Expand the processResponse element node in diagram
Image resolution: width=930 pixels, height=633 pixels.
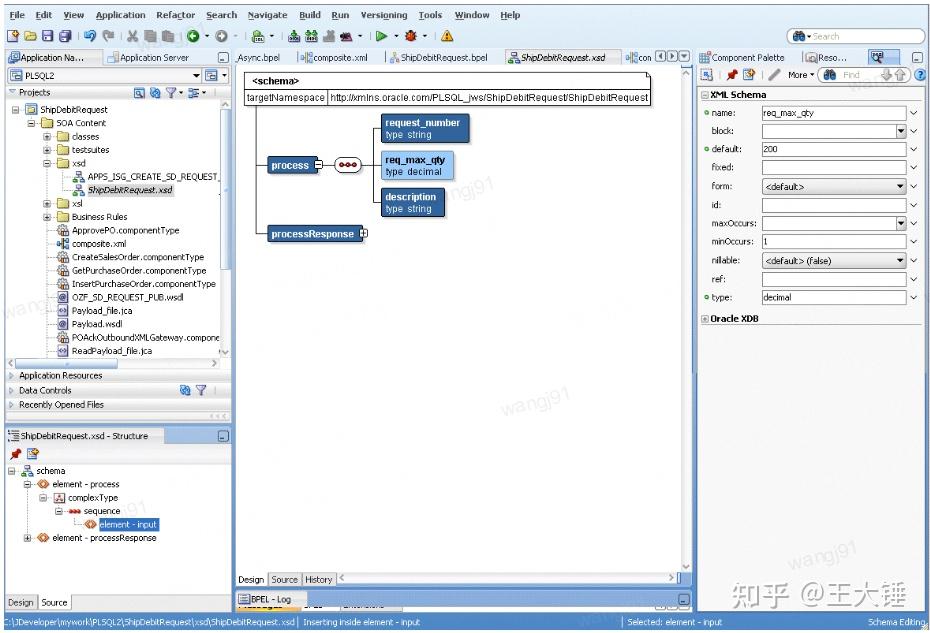[364, 234]
